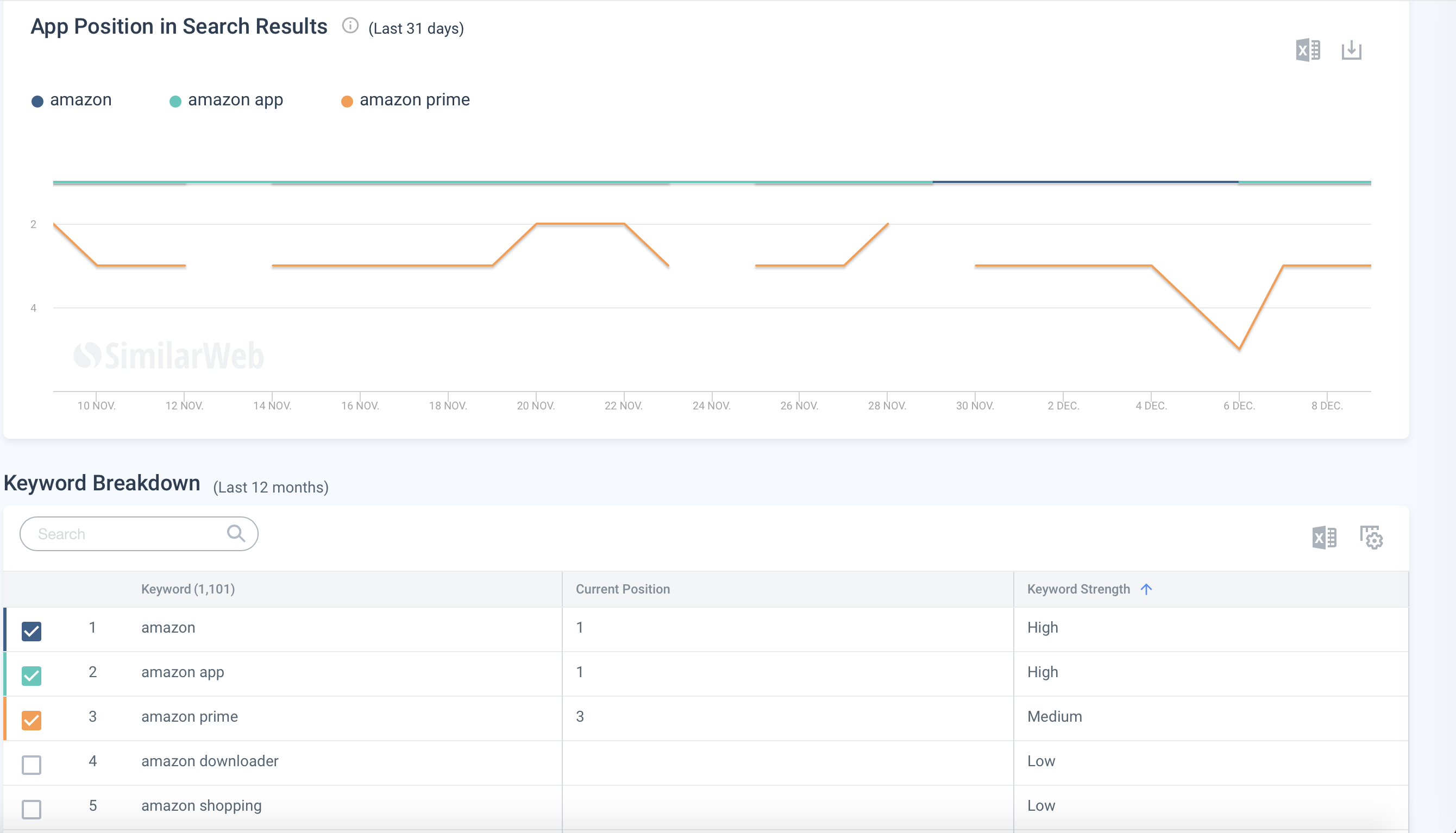Open table column settings gear icon
Image resolution: width=1456 pixels, height=833 pixels.
(1371, 538)
